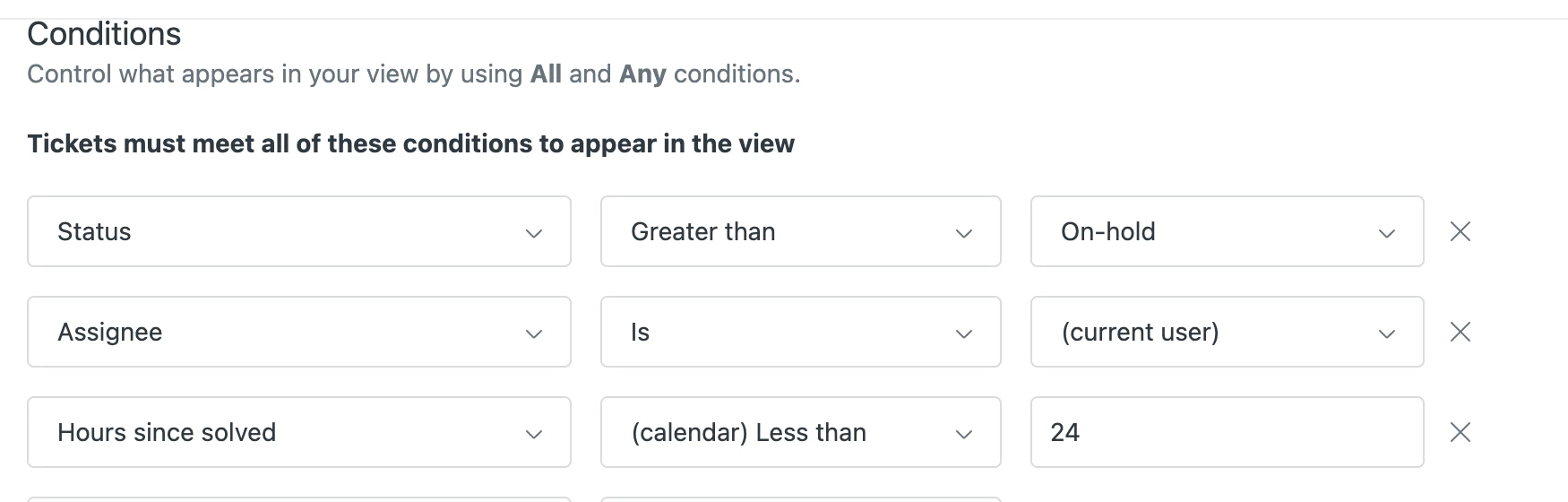Click the chevron beside Hours since solved
1568x502 pixels.
[534, 434]
